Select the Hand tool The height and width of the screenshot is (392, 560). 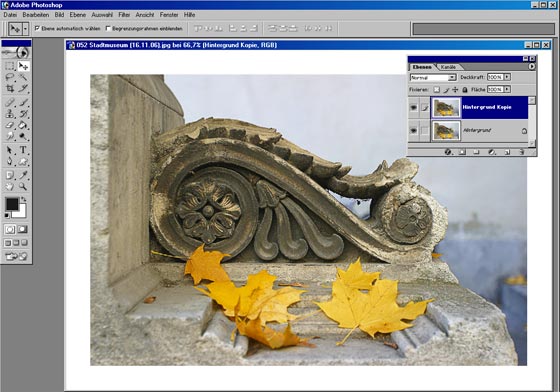tap(10, 186)
